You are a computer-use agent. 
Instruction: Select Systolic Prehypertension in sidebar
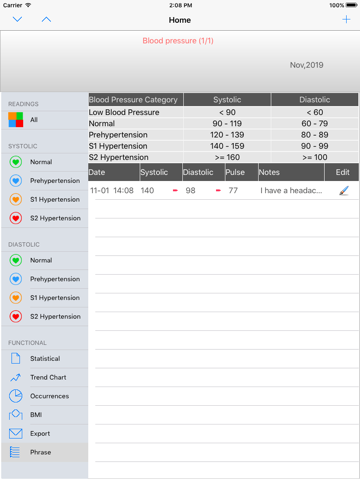coord(45,181)
